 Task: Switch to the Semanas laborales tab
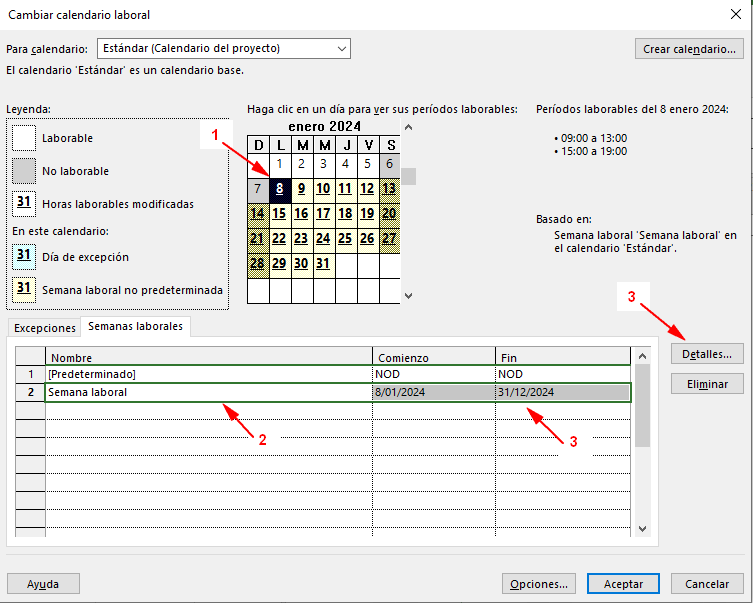click(x=136, y=327)
